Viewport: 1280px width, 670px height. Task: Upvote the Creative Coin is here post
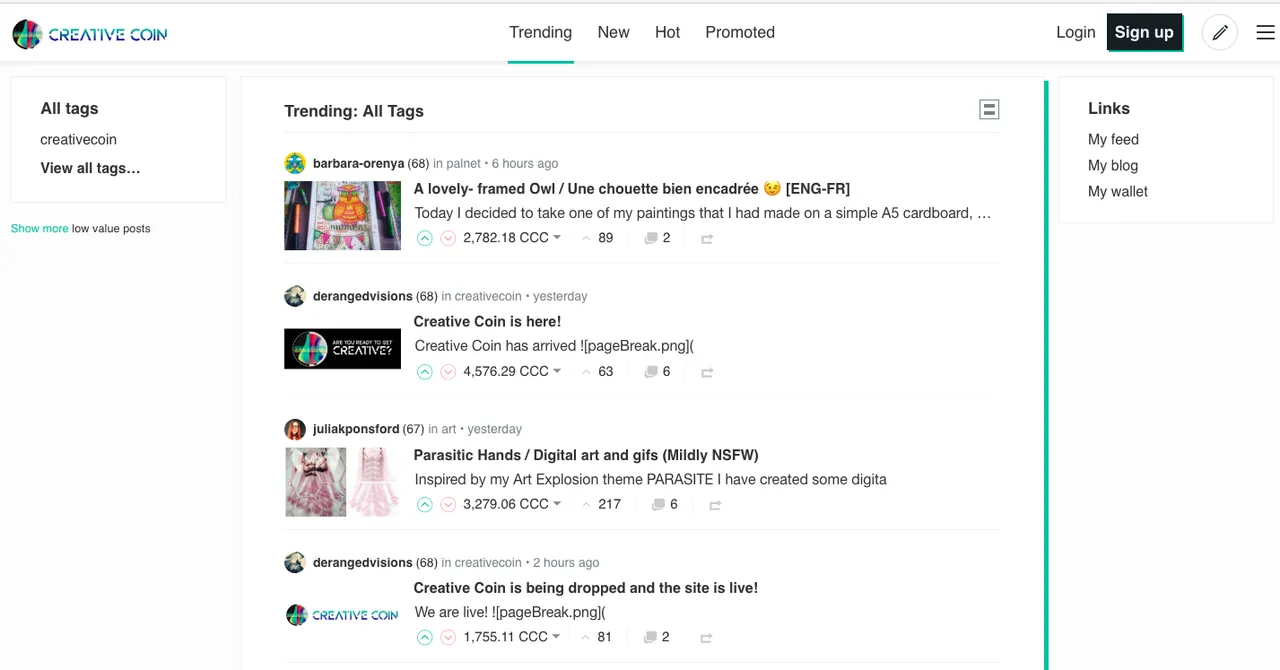(x=424, y=371)
